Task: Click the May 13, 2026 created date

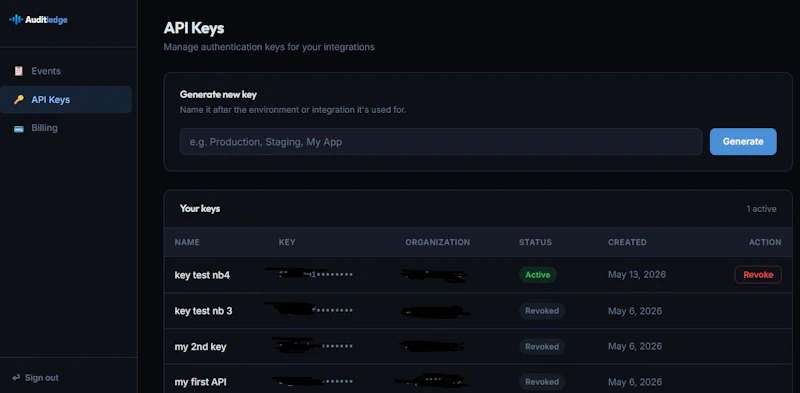Action: pyautogui.click(x=637, y=275)
